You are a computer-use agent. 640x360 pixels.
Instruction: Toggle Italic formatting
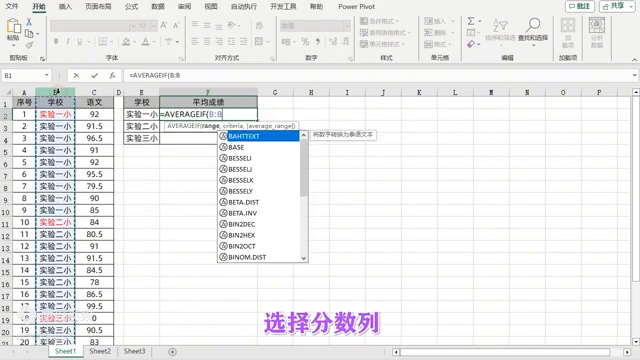pyautogui.click(x=68, y=42)
